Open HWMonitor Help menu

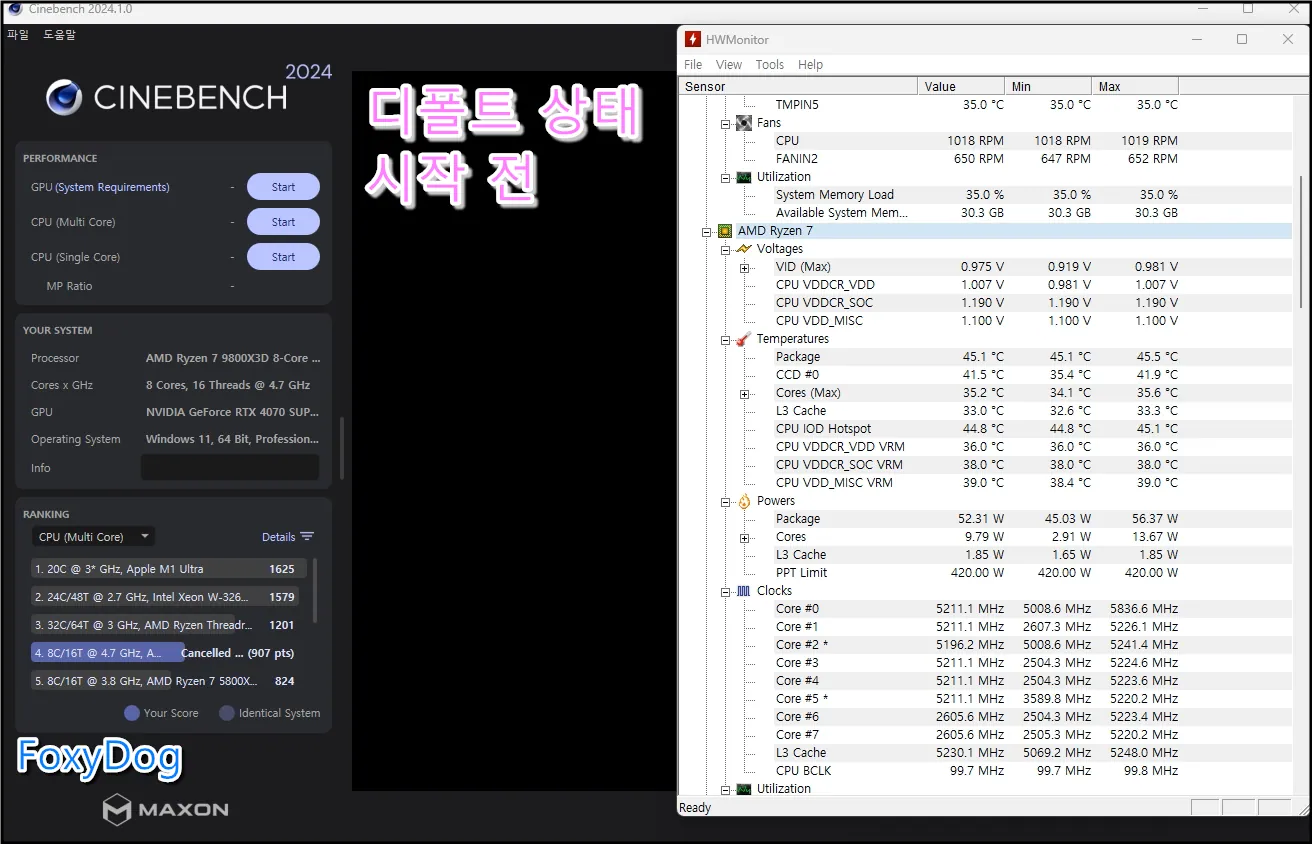pos(811,65)
